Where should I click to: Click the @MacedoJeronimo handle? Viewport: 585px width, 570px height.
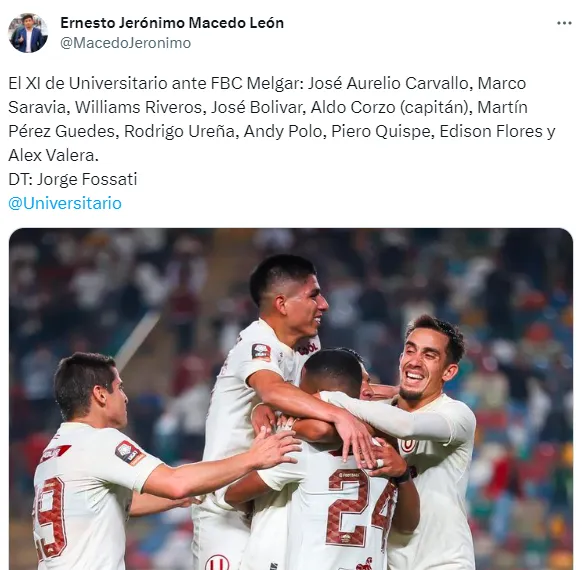tap(125, 43)
